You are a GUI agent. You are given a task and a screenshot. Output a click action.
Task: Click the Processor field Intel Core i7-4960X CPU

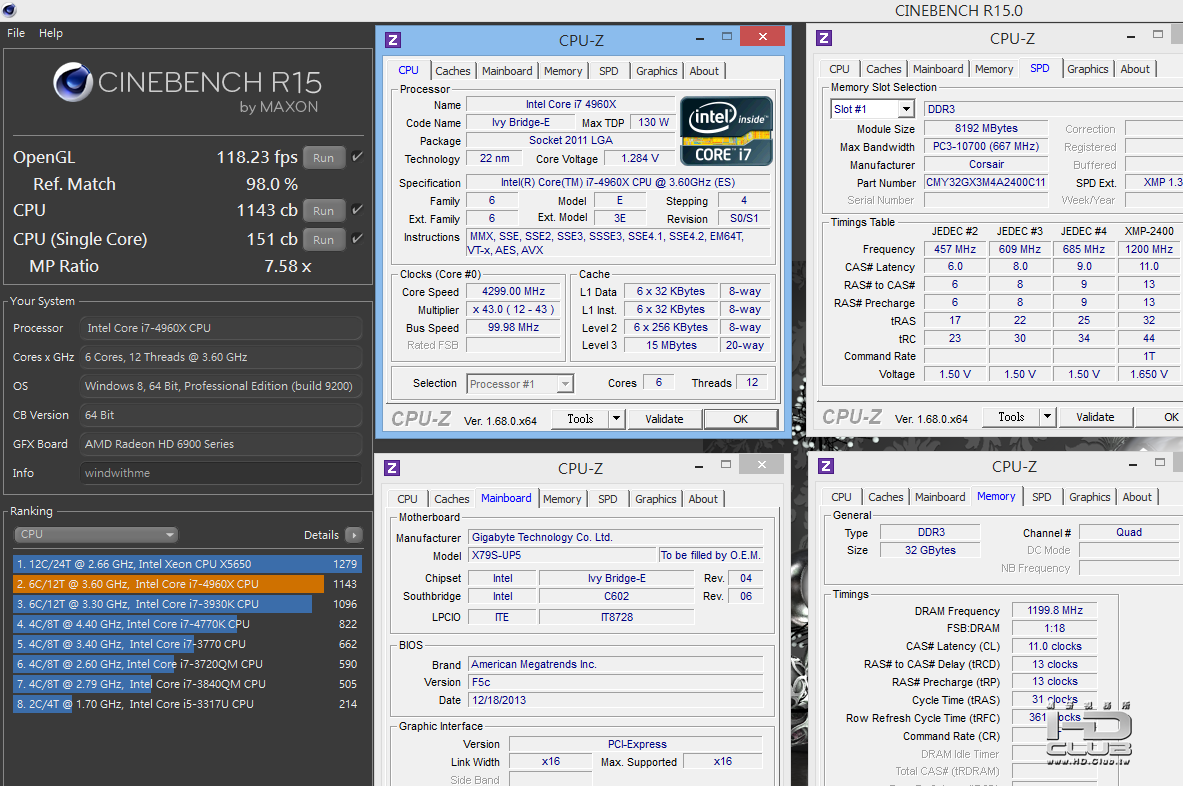point(220,328)
